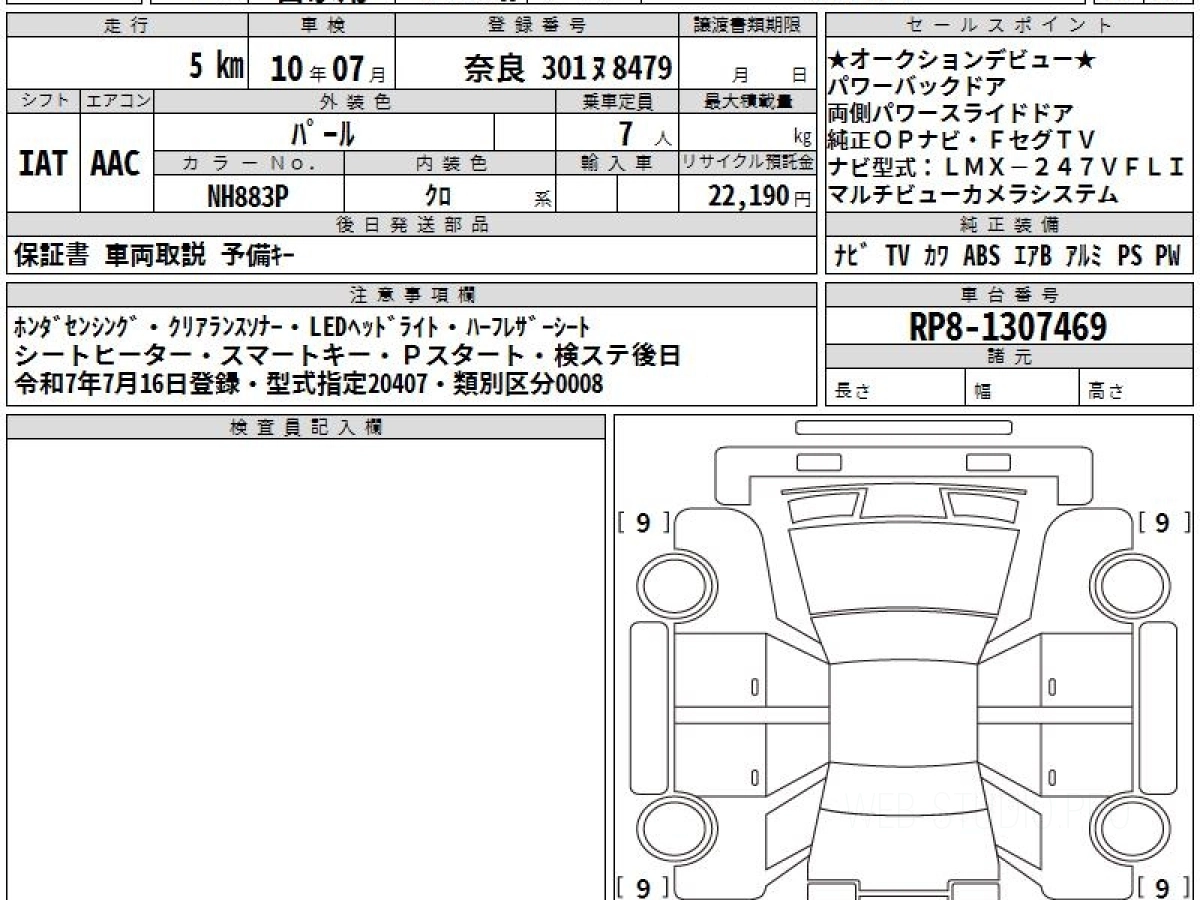Select the ホンダセンシング notes line
The height and width of the screenshot is (900, 1200).
302,327
